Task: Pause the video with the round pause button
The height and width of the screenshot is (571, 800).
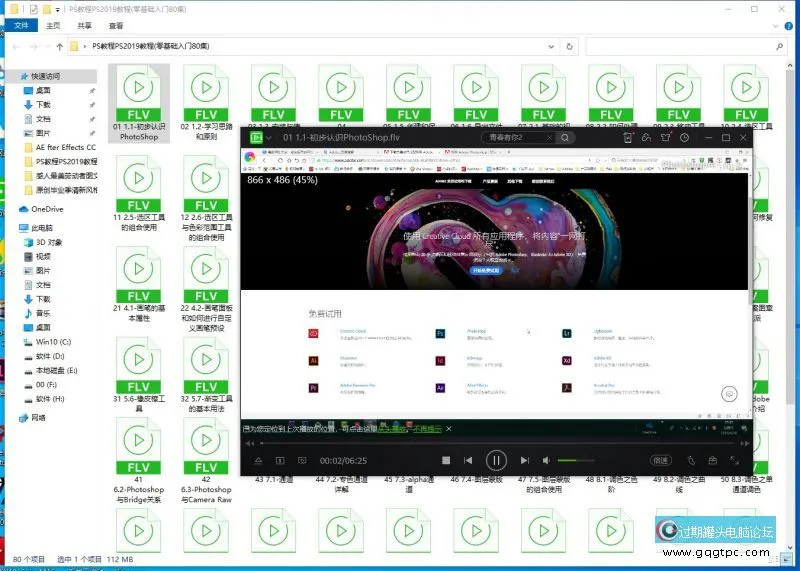Action: tap(496, 461)
